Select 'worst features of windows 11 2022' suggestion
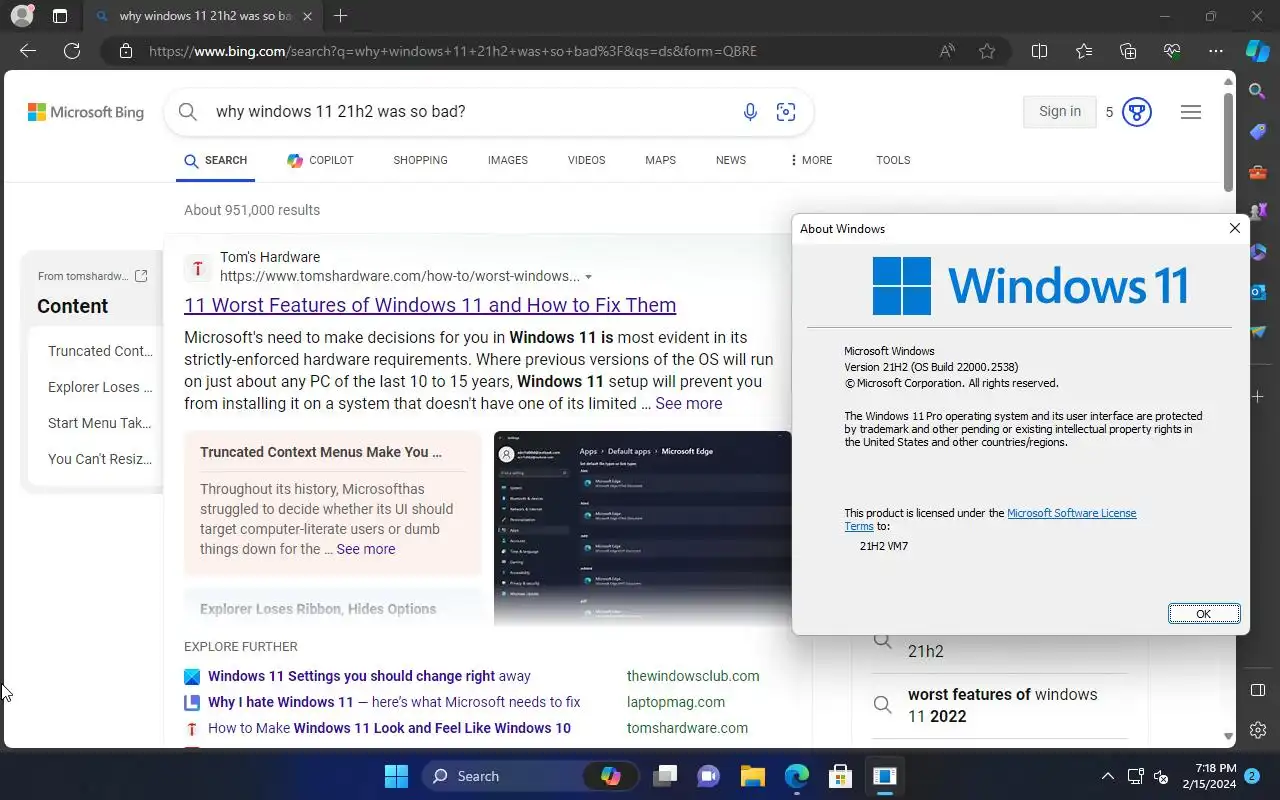 1002,705
